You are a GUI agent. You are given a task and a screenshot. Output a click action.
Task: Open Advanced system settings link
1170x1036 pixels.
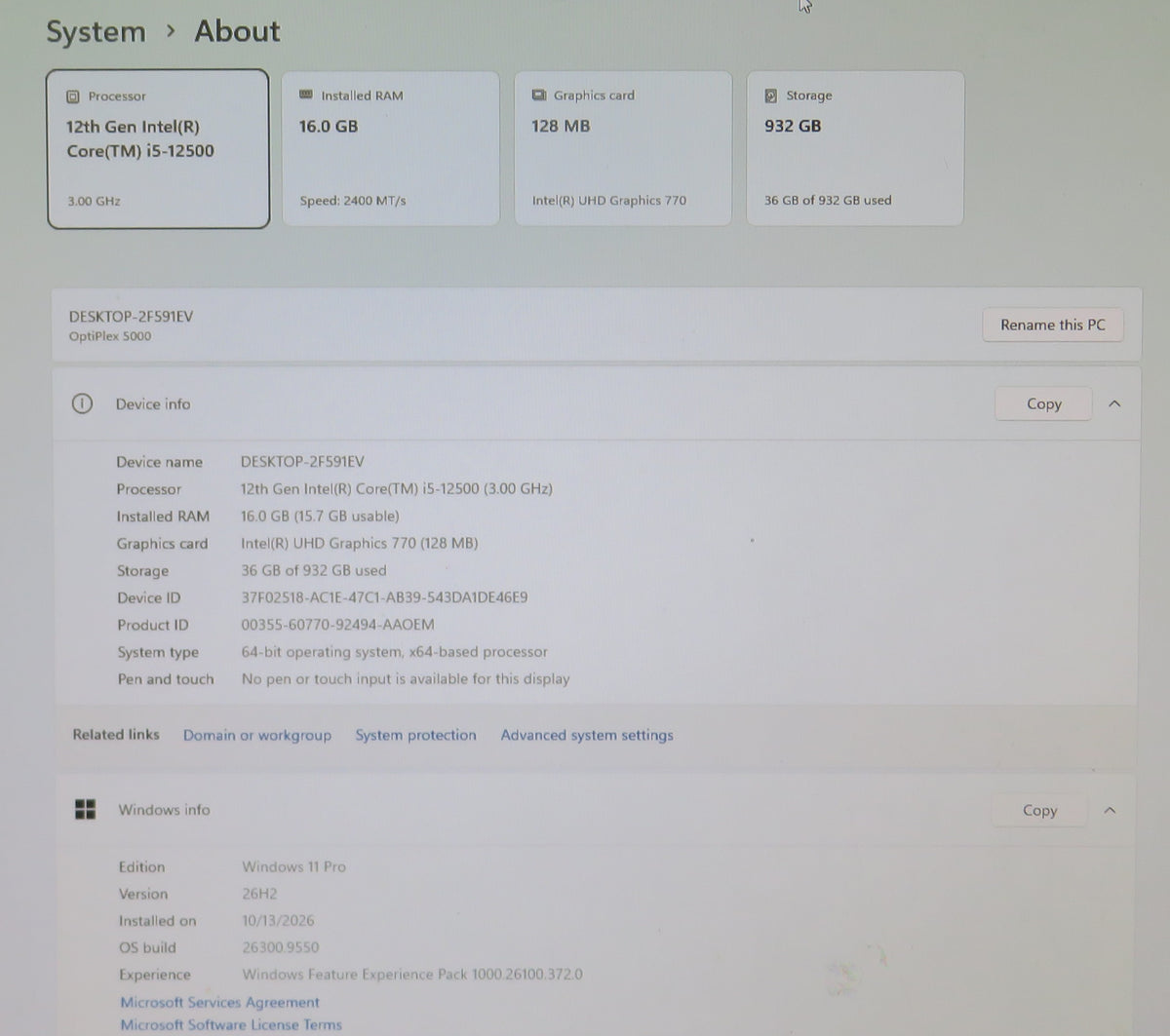tap(587, 735)
